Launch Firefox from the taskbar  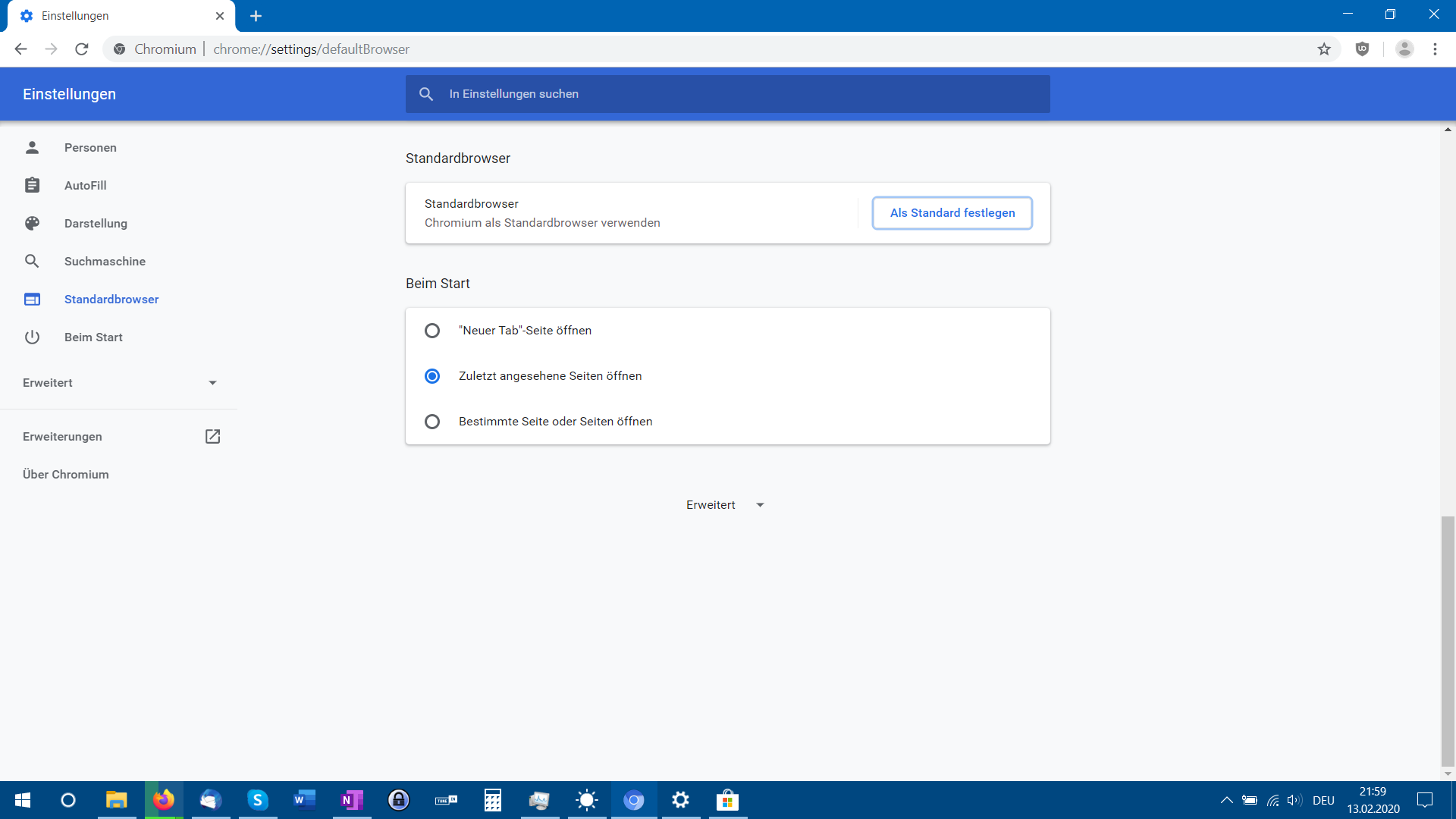164,800
